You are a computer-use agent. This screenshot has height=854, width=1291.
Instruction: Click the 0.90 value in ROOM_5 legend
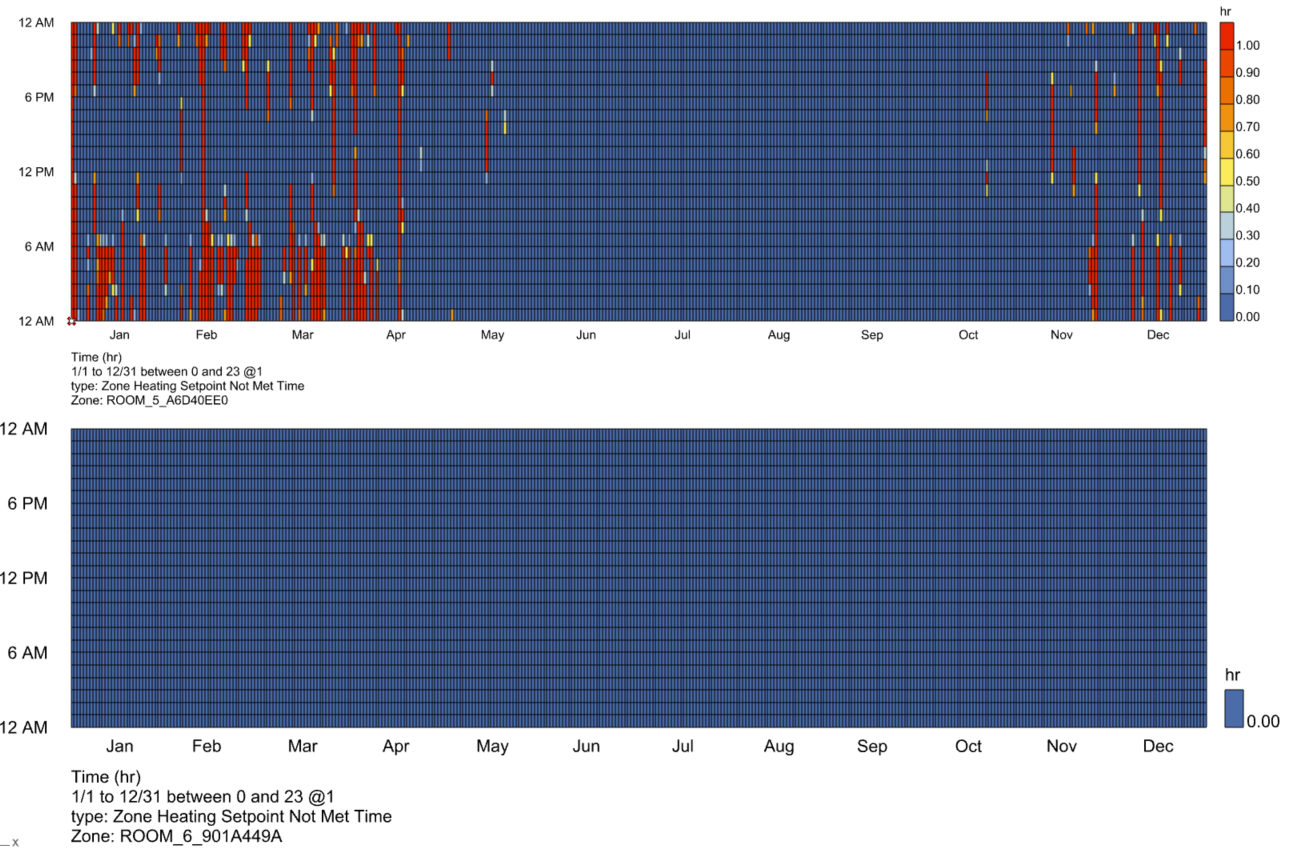pos(1247,73)
